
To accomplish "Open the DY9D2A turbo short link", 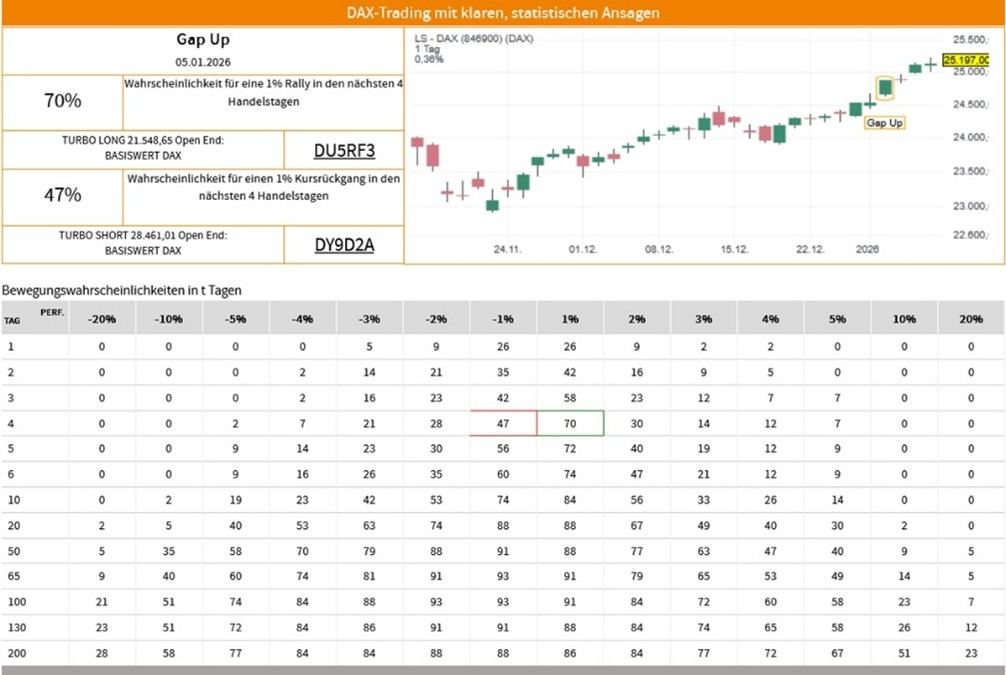I will point(344,245).
